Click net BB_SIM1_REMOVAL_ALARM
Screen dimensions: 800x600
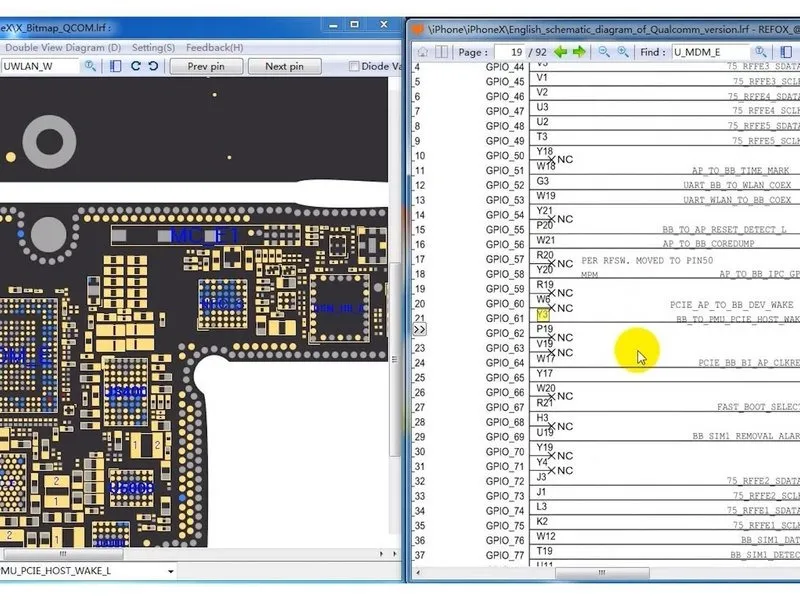pos(746,436)
